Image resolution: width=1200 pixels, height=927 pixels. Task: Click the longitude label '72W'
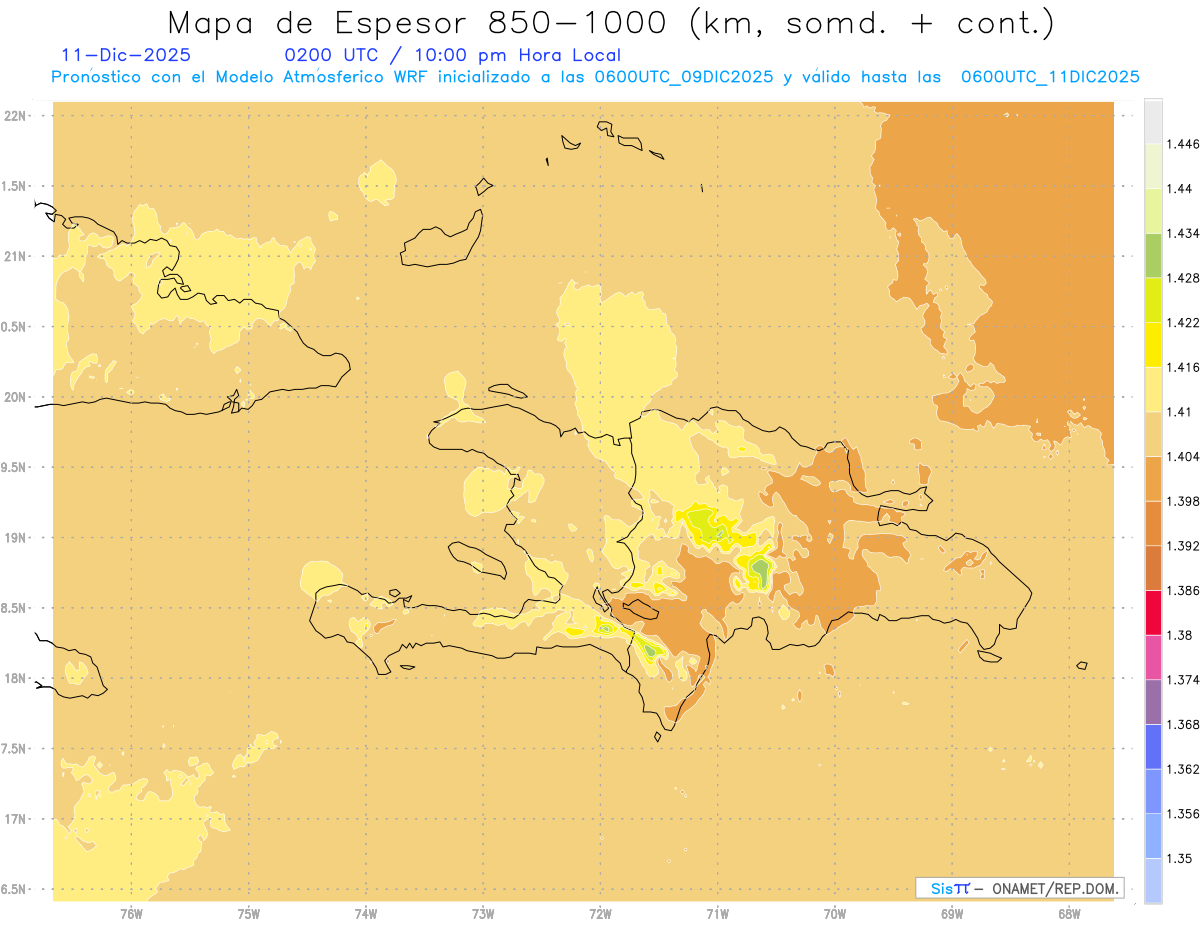click(x=600, y=914)
